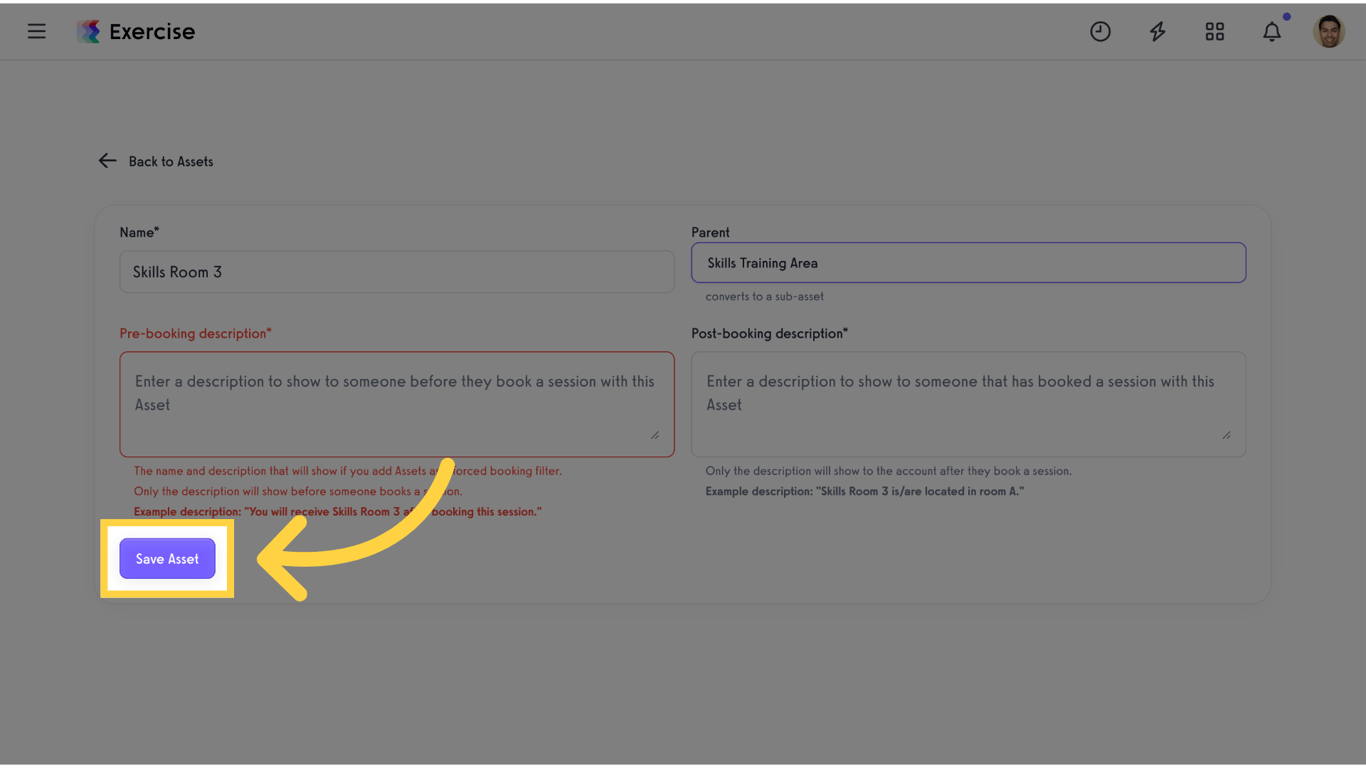Click the Pre-booking description label

[195, 333]
